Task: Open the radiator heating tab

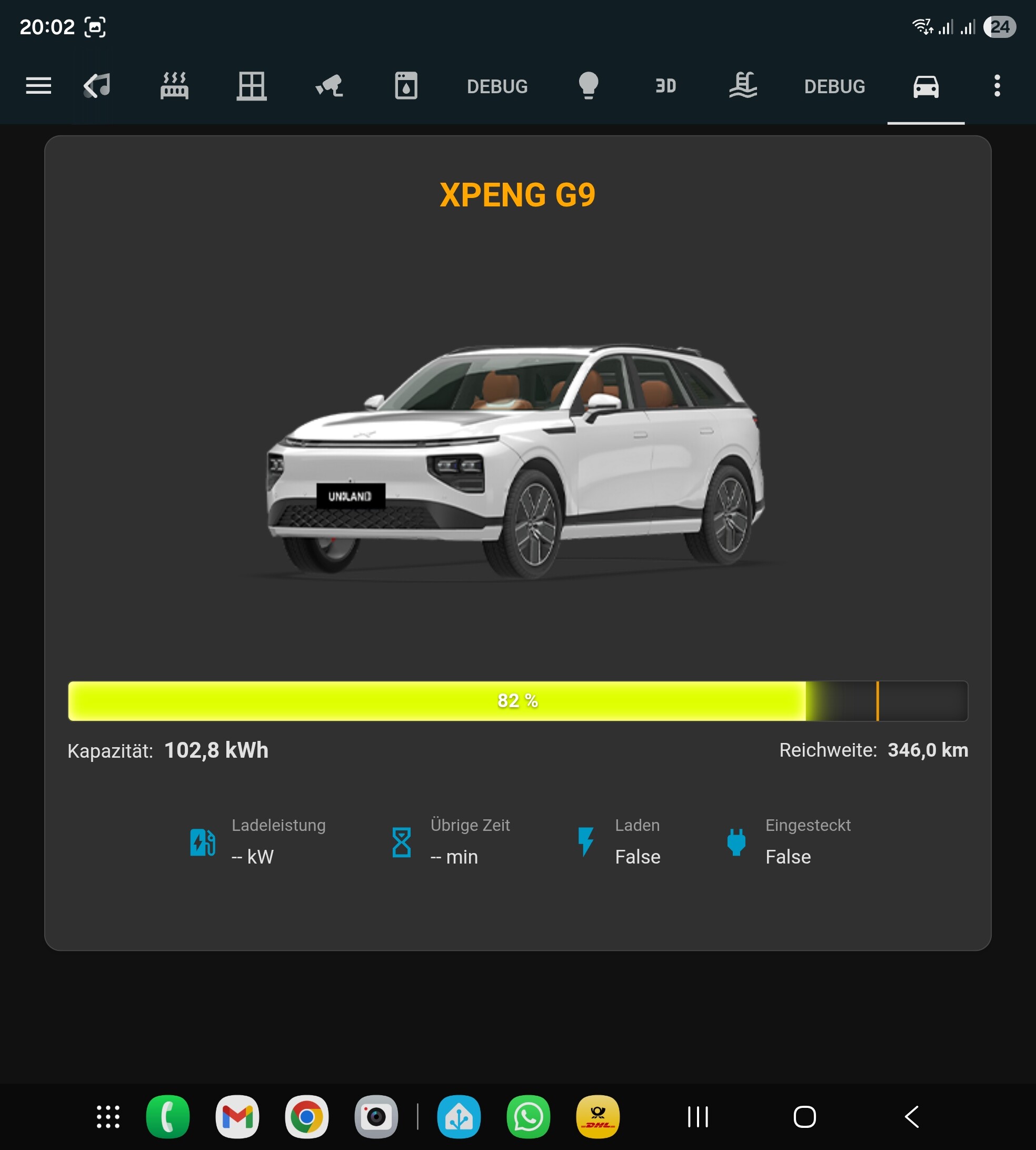Action: (174, 86)
